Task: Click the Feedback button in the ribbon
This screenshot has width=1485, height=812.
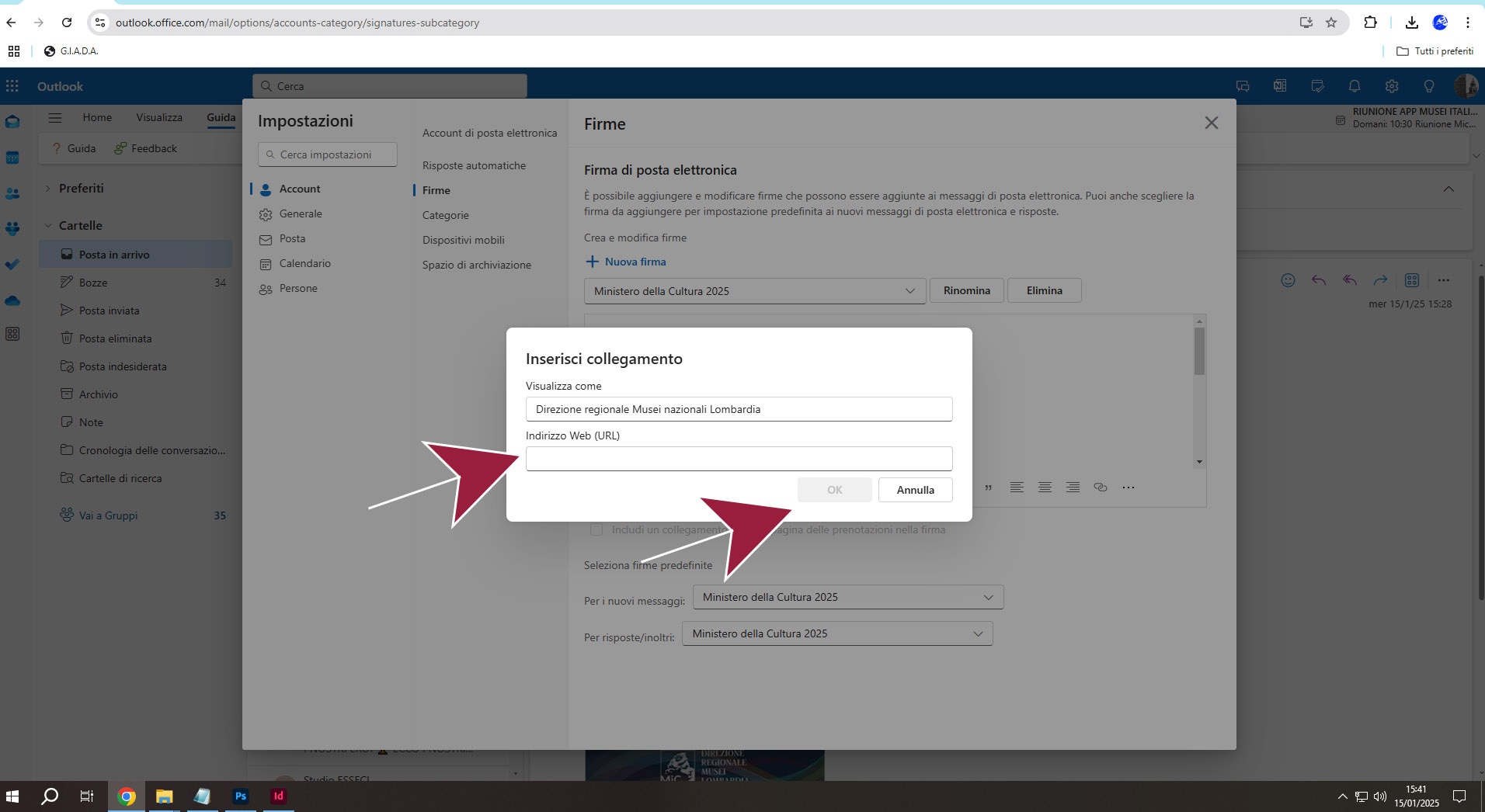Action: [x=145, y=148]
